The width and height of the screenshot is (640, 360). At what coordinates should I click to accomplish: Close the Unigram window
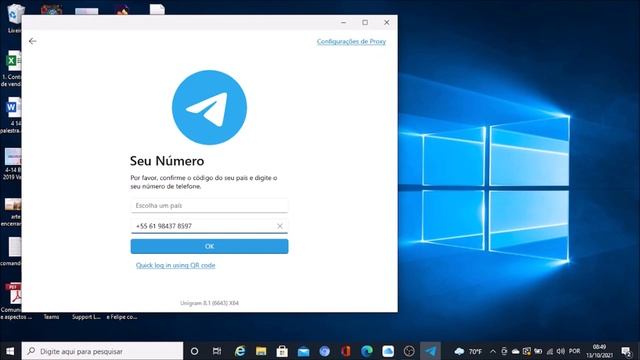pyautogui.click(x=387, y=22)
